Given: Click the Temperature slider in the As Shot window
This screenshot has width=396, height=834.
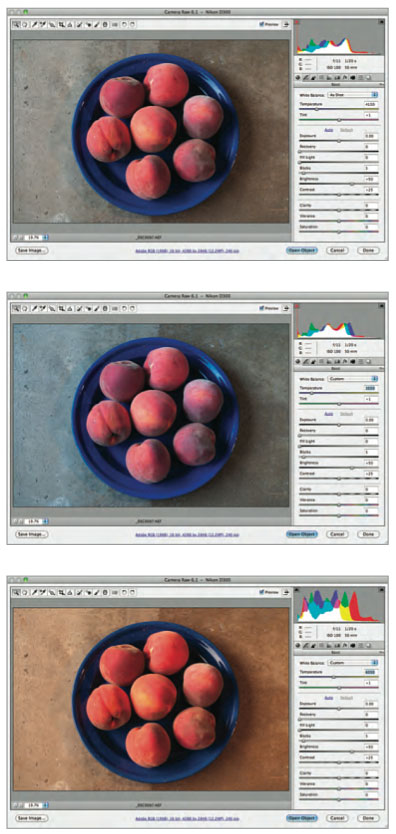Looking at the screenshot, I should point(339,109).
